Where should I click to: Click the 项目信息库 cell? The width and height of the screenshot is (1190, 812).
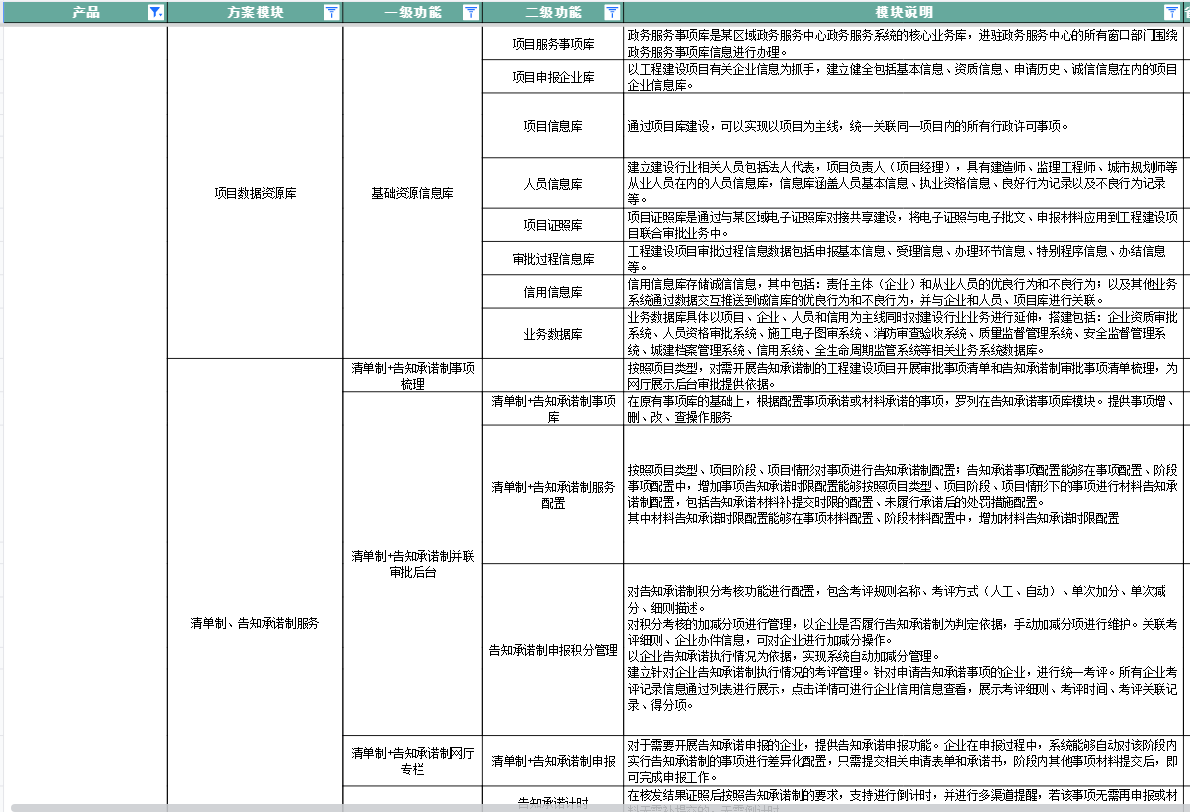click(x=553, y=126)
